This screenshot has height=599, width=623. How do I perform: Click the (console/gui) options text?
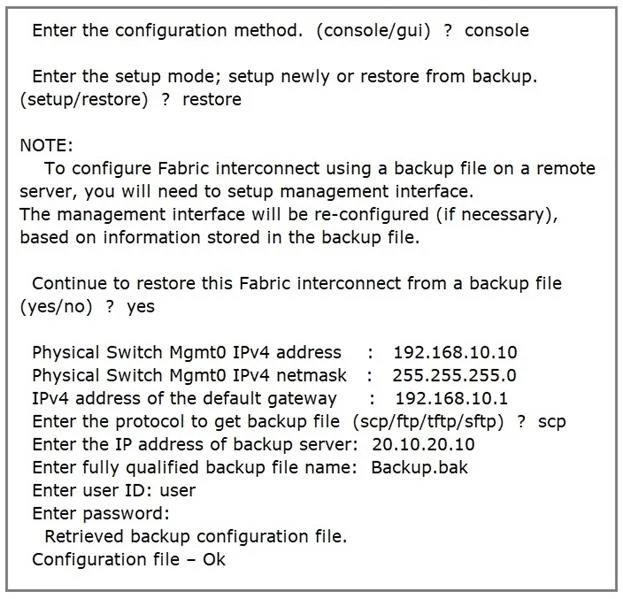(x=373, y=31)
